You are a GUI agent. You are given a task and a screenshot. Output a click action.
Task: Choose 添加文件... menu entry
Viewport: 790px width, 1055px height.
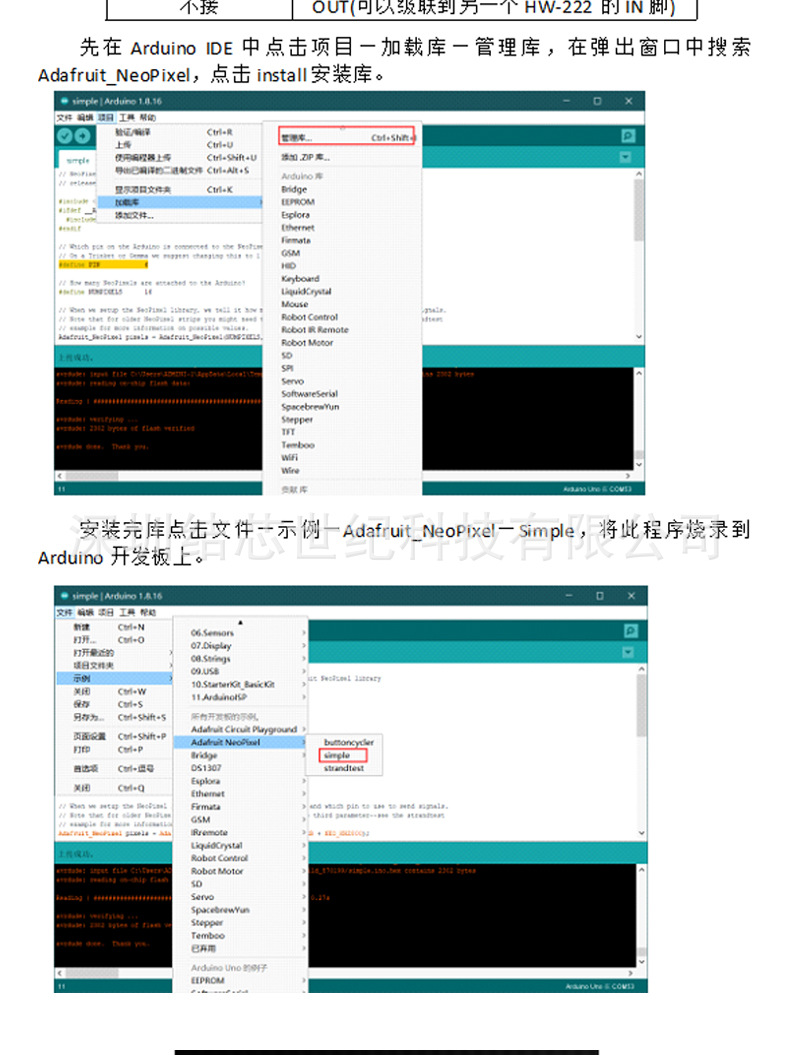point(179,215)
